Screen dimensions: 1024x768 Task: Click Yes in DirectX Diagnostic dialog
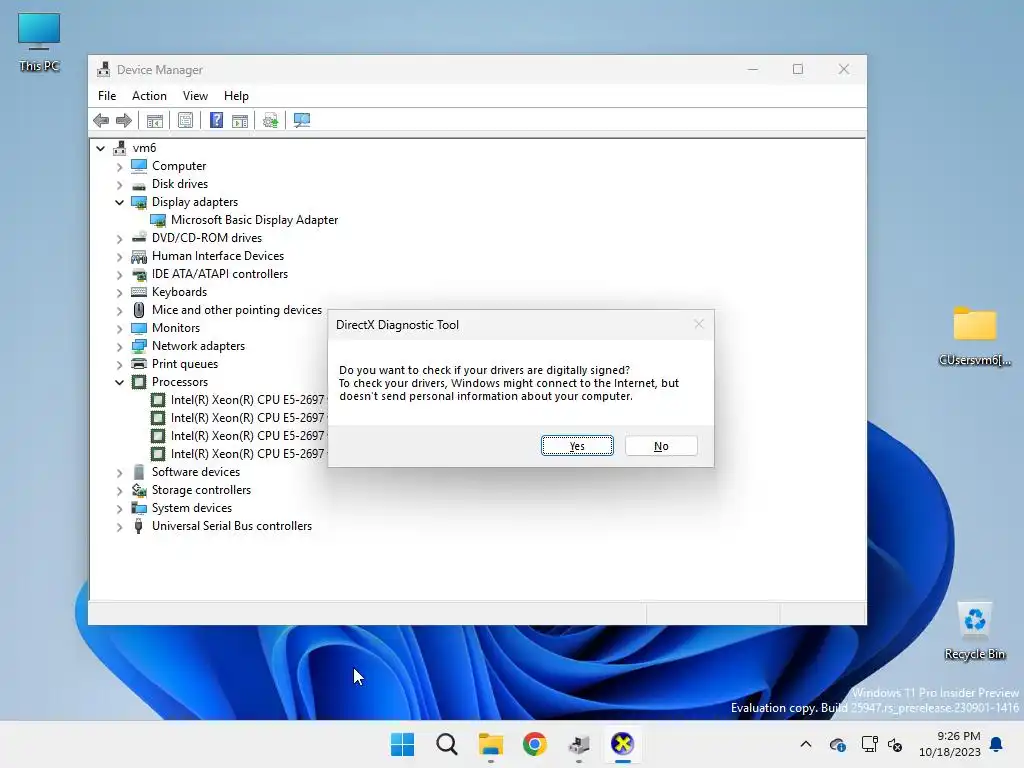click(577, 446)
